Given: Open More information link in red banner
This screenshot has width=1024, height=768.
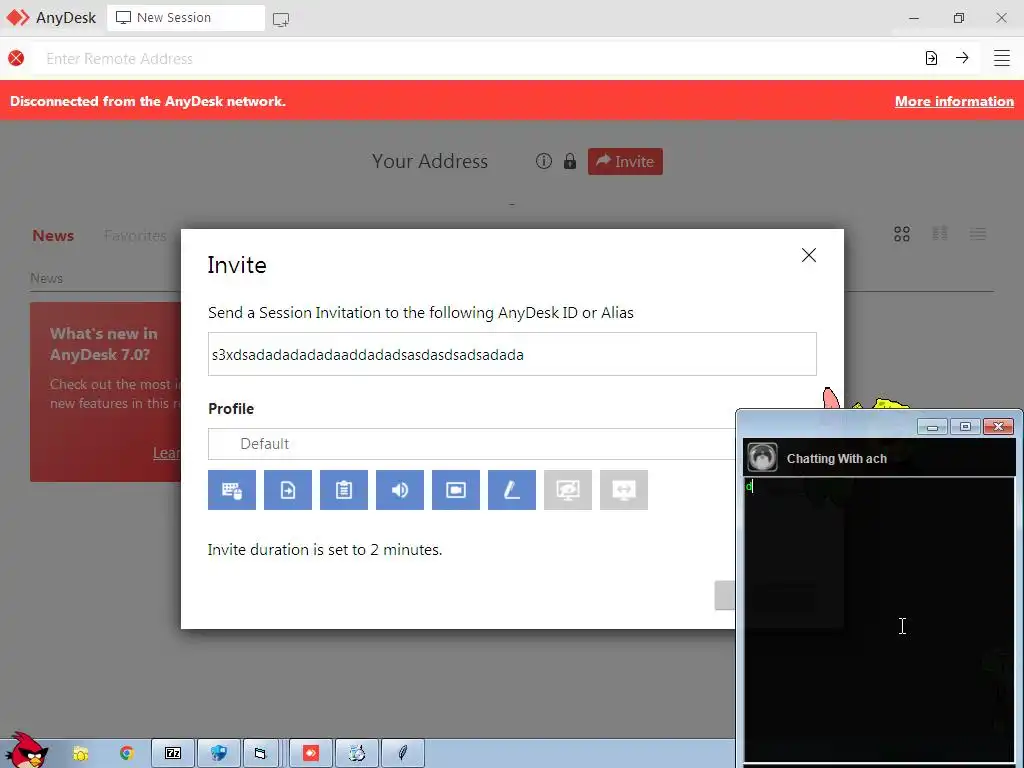Looking at the screenshot, I should click(954, 101).
